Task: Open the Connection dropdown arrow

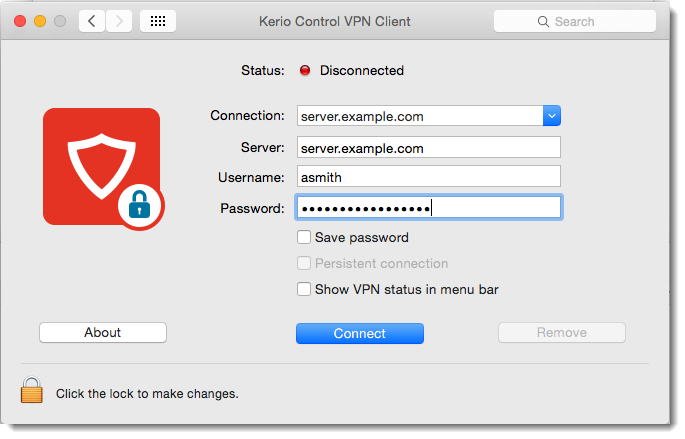Action: (551, 116)
